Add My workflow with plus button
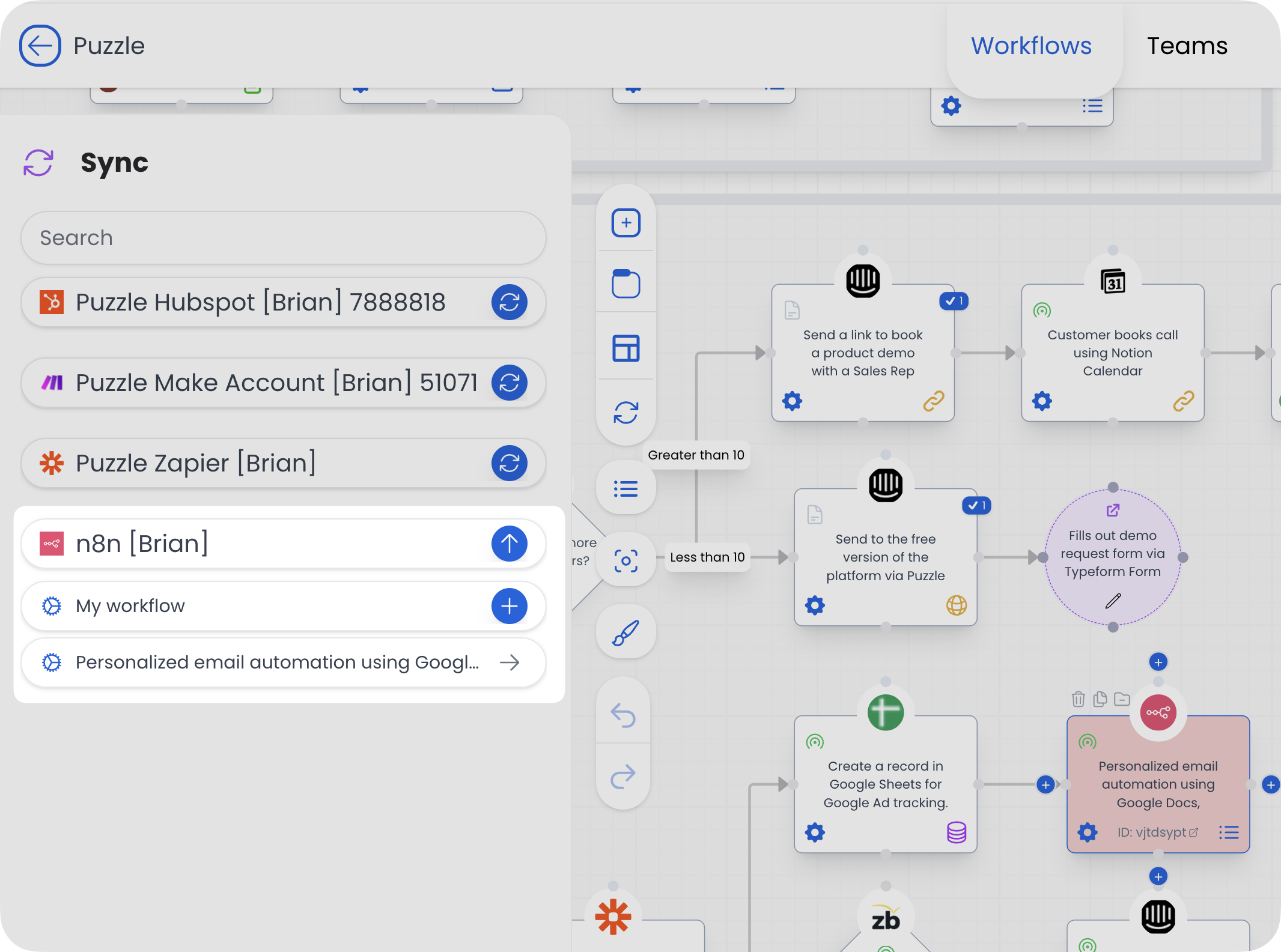The height and width of the screenshot is (952, 1281). (x=509, y=606)
